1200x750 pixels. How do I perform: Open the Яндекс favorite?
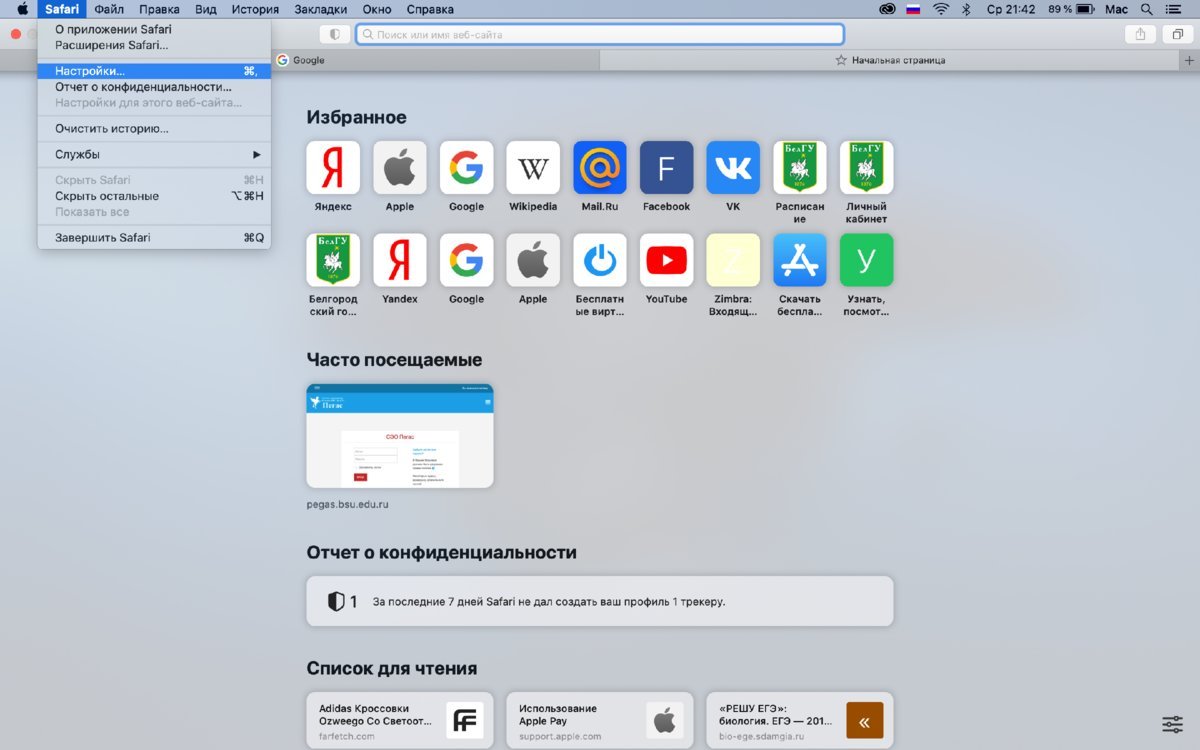(x=333, y=167)
